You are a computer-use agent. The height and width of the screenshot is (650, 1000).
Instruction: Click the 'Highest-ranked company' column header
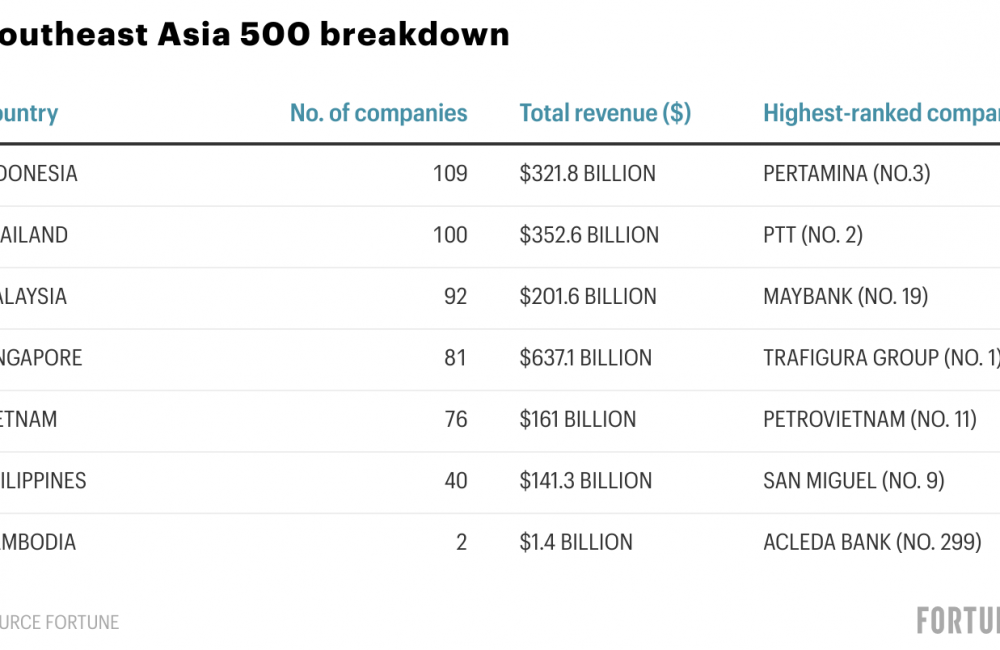coord(880,113)
